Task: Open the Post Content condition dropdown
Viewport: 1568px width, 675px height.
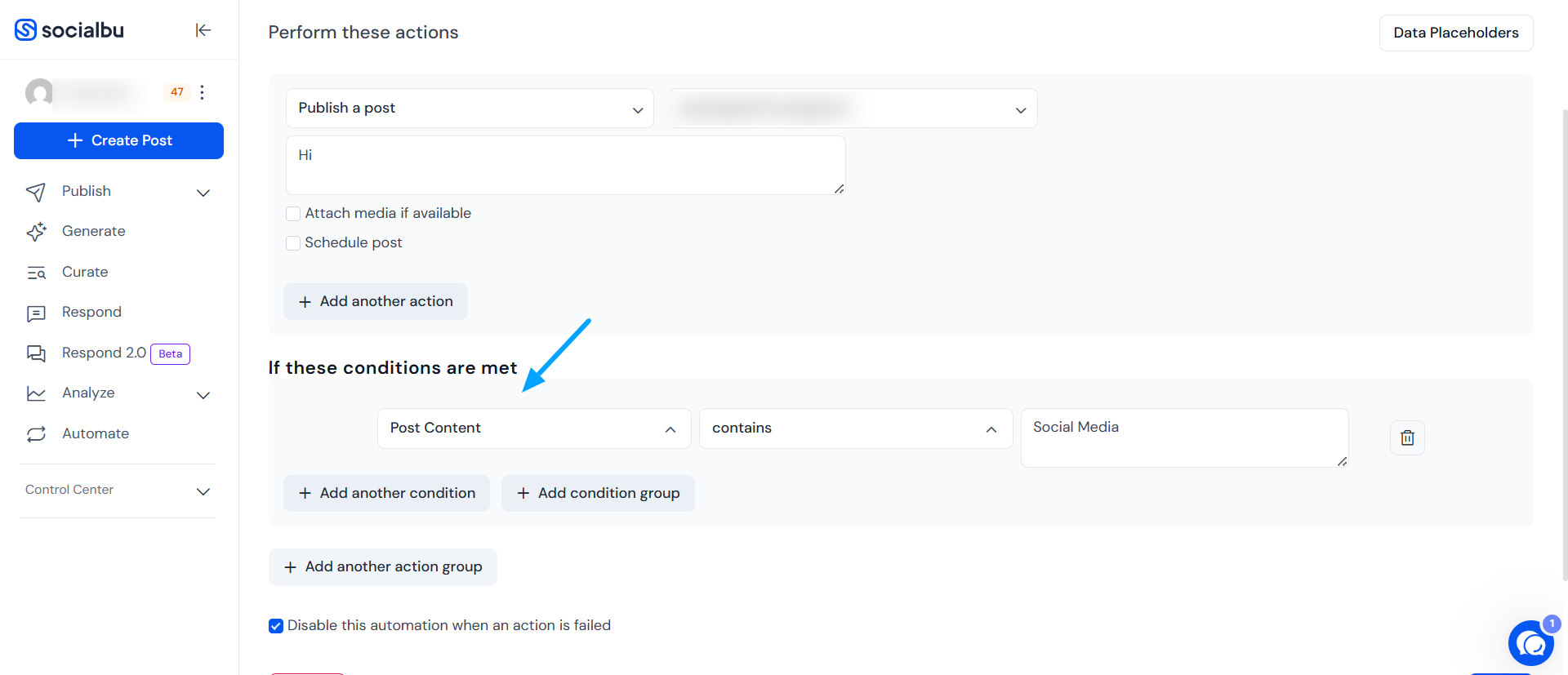Action: click(534, 429)
